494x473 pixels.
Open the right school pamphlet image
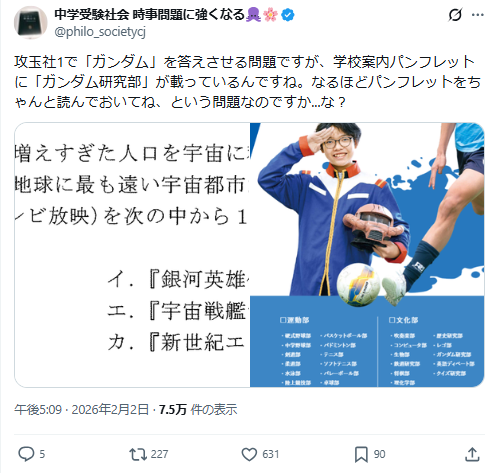click(x=367, y=255)
